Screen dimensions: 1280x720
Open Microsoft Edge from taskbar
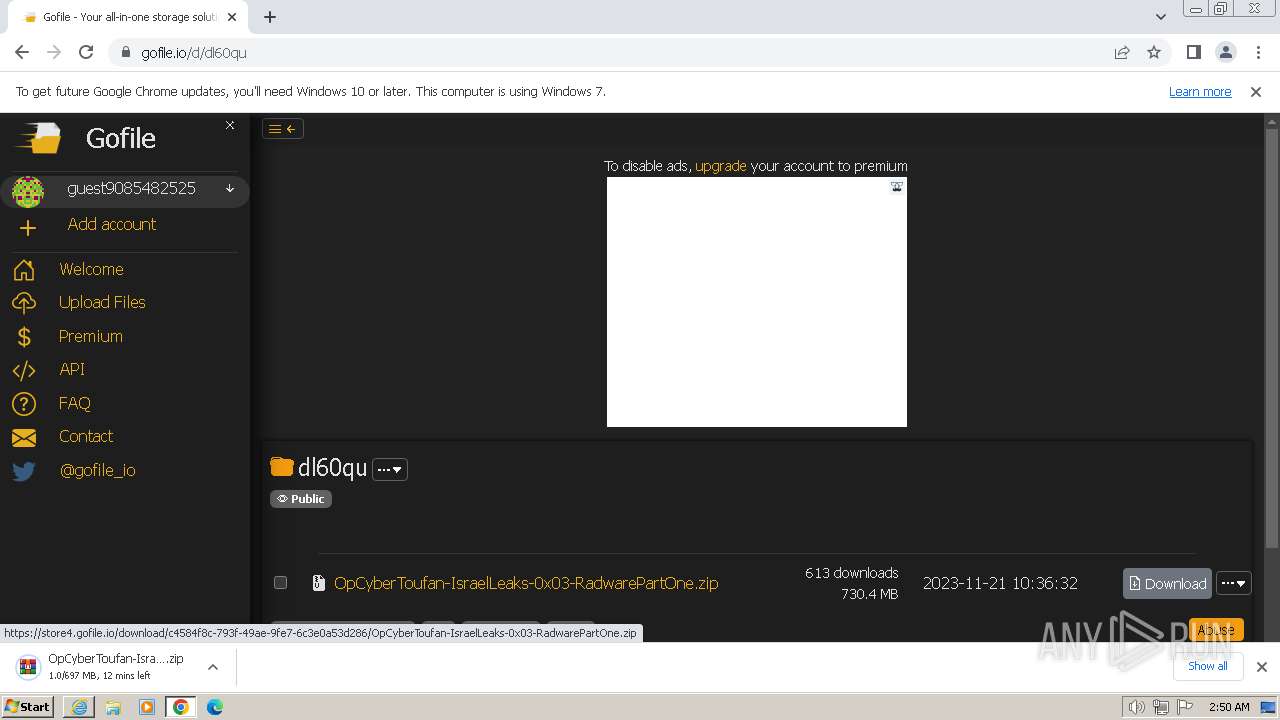click(x=214, y=707)
